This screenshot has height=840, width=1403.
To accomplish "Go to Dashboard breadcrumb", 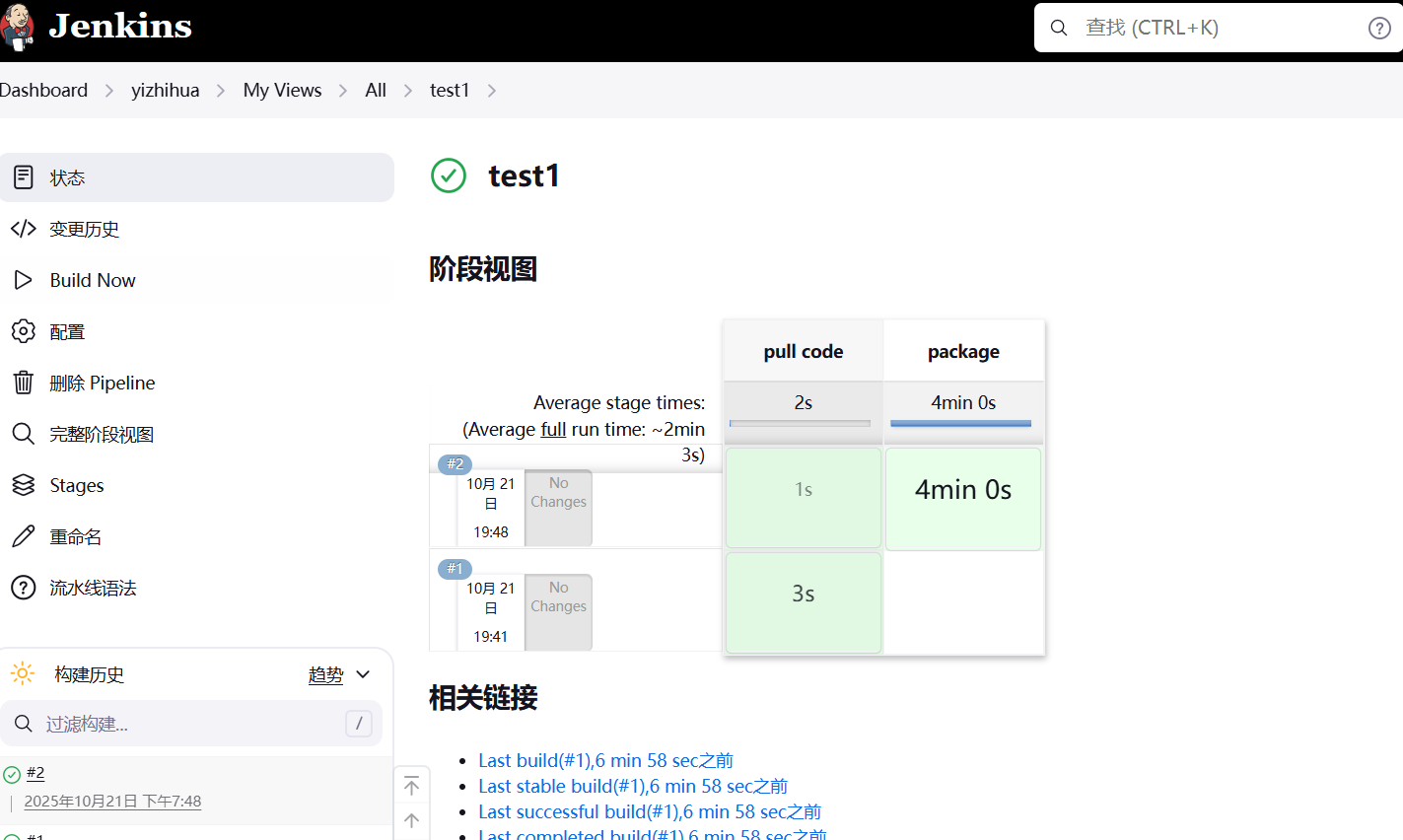I will click(43, 90).
